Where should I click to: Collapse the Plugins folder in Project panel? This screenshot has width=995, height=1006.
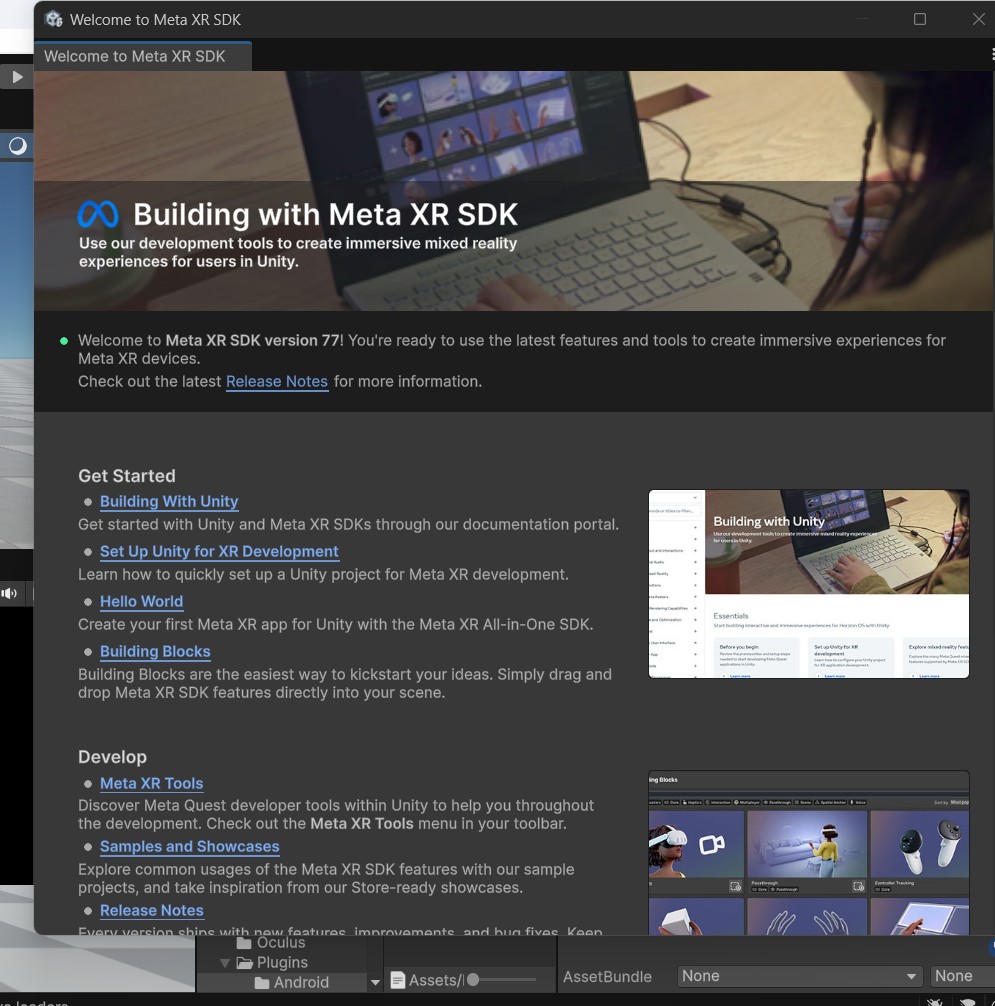pyautogui.click(x=225, y=962)
